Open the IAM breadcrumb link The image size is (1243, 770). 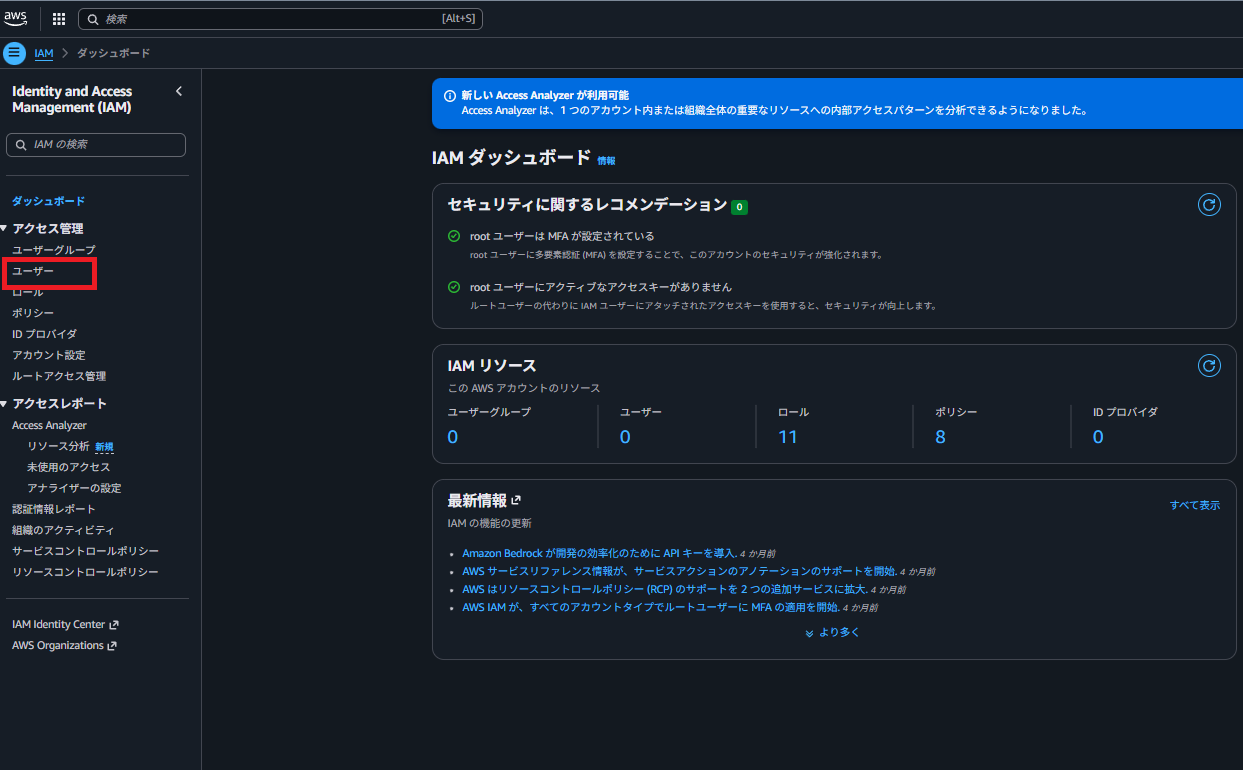point(43,53)
